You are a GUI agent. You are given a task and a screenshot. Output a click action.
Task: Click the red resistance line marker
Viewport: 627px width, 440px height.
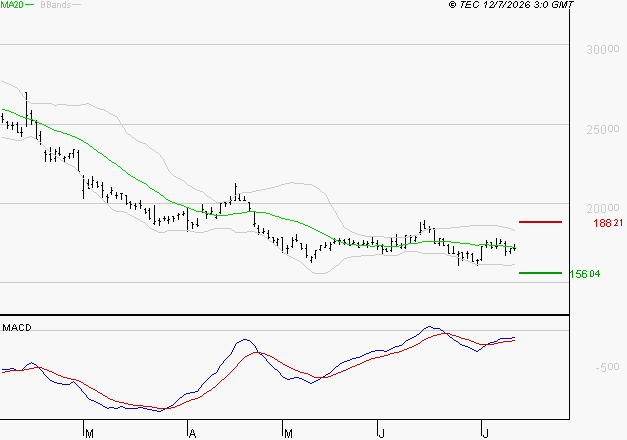(540, 222)
